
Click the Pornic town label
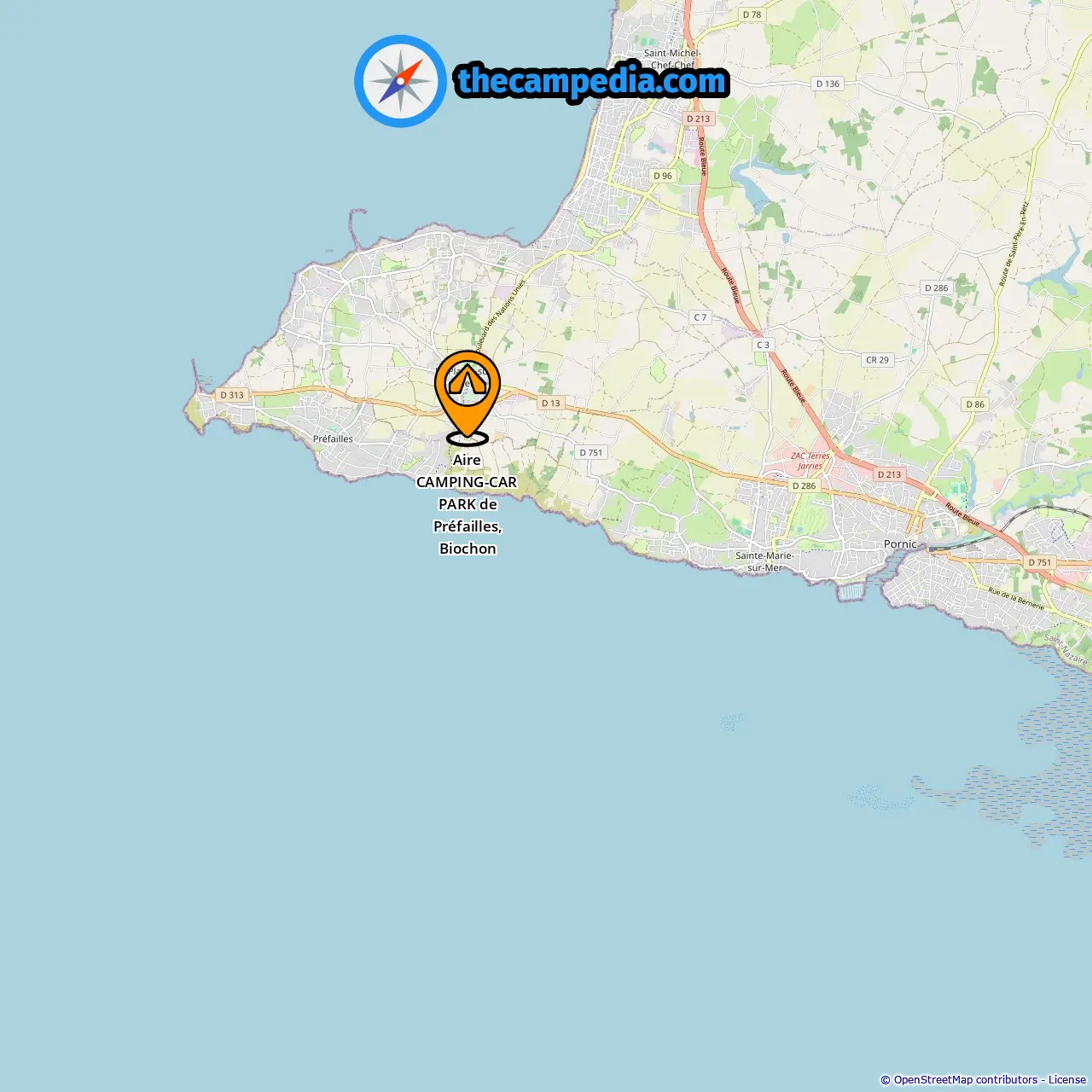pyautogui.click(x=900, y=543)
